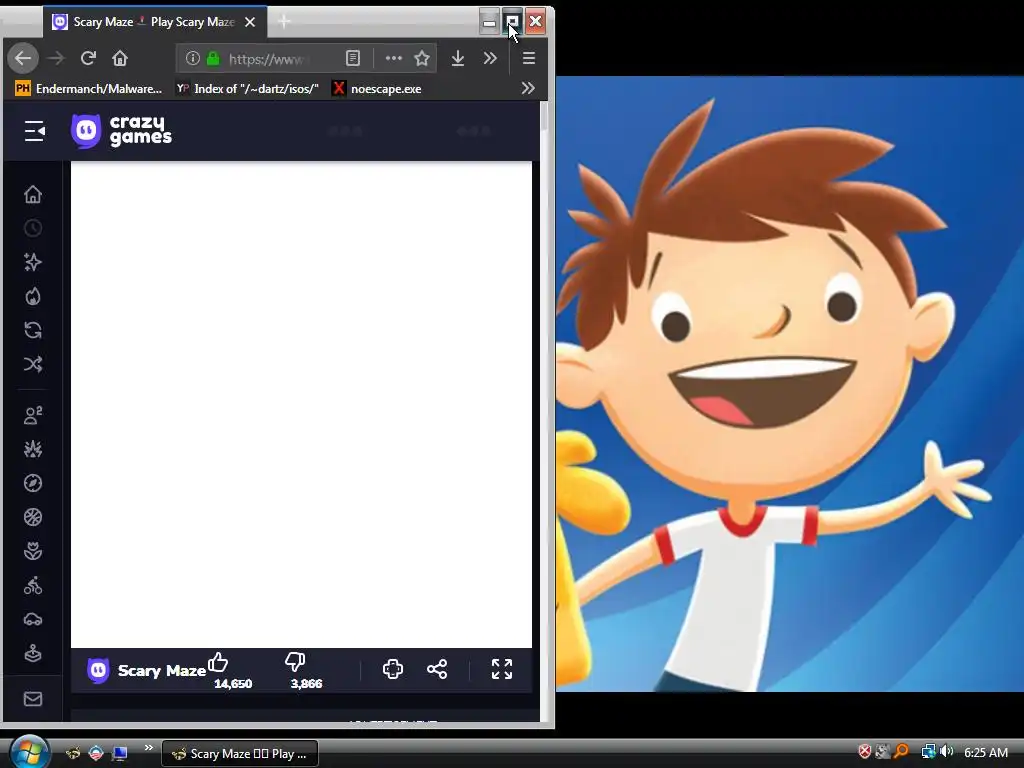This screenshot has width=1024, height=768.
Task: Open the Action category burst icon
Action: (x=33, y=449)
